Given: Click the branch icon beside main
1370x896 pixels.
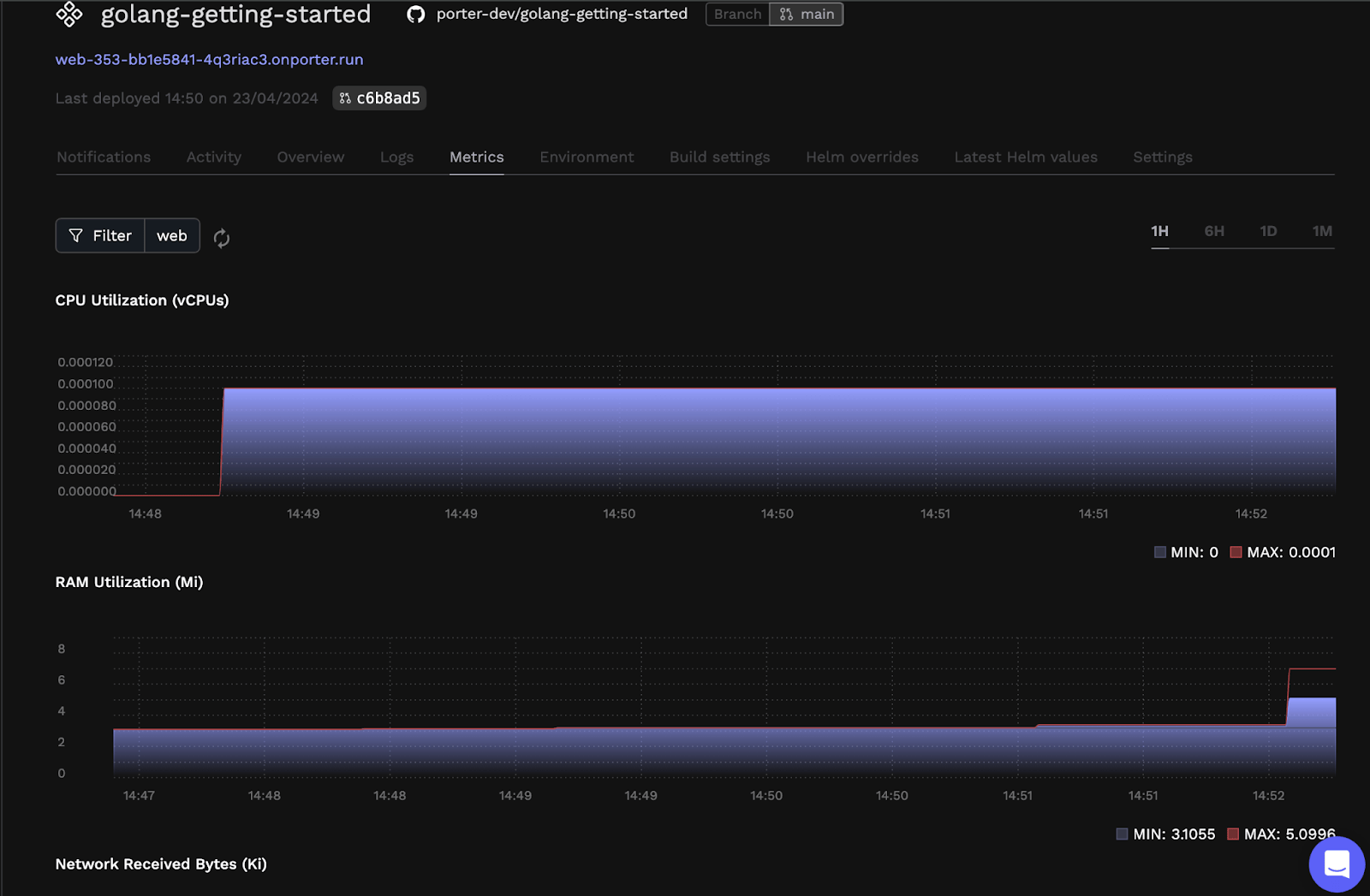Looking at the screenshot, I should [786, 15].
